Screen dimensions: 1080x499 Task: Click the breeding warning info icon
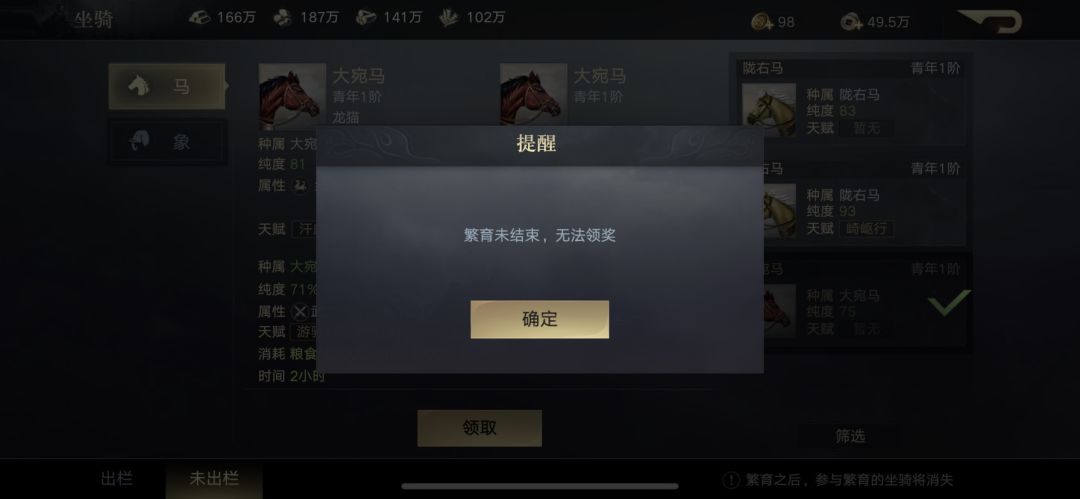coord(731,480)
